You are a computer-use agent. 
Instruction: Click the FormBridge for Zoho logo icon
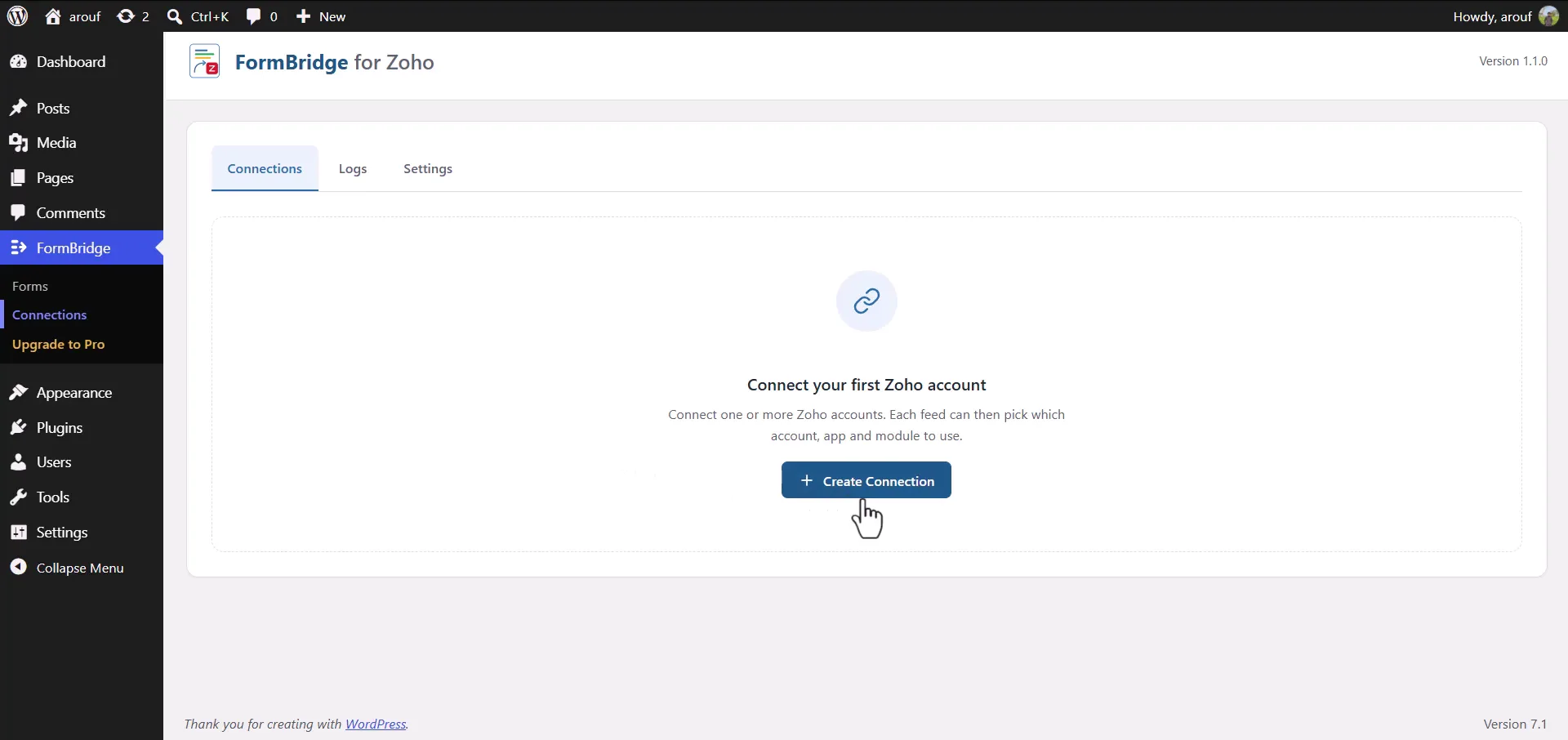[205, 62]
